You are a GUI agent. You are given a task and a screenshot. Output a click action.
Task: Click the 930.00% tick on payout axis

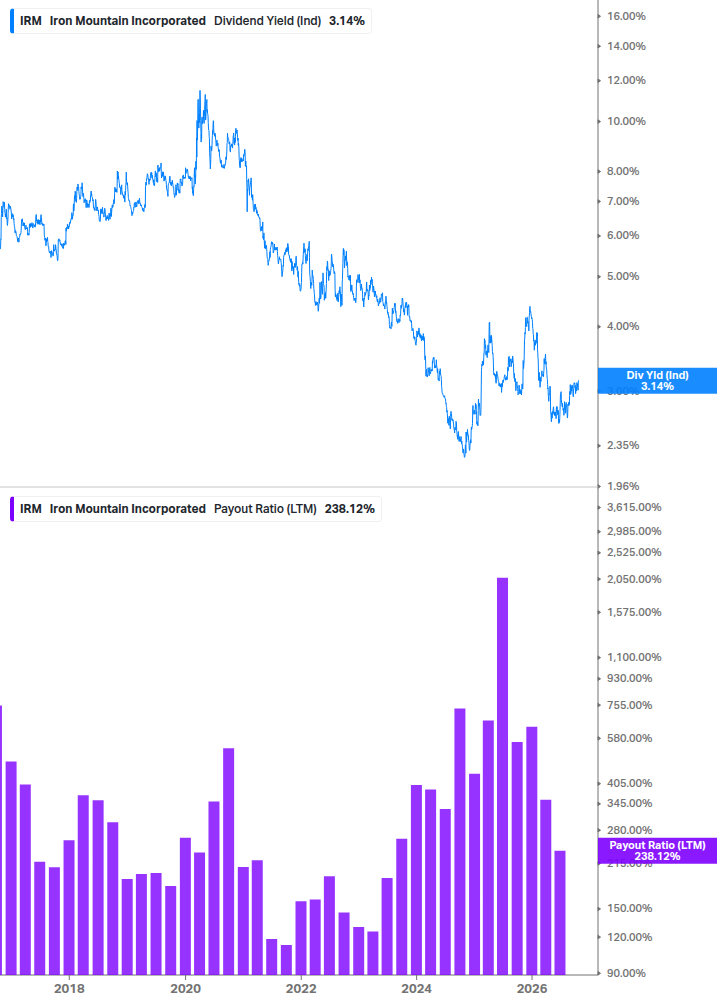tap(629, 678)
